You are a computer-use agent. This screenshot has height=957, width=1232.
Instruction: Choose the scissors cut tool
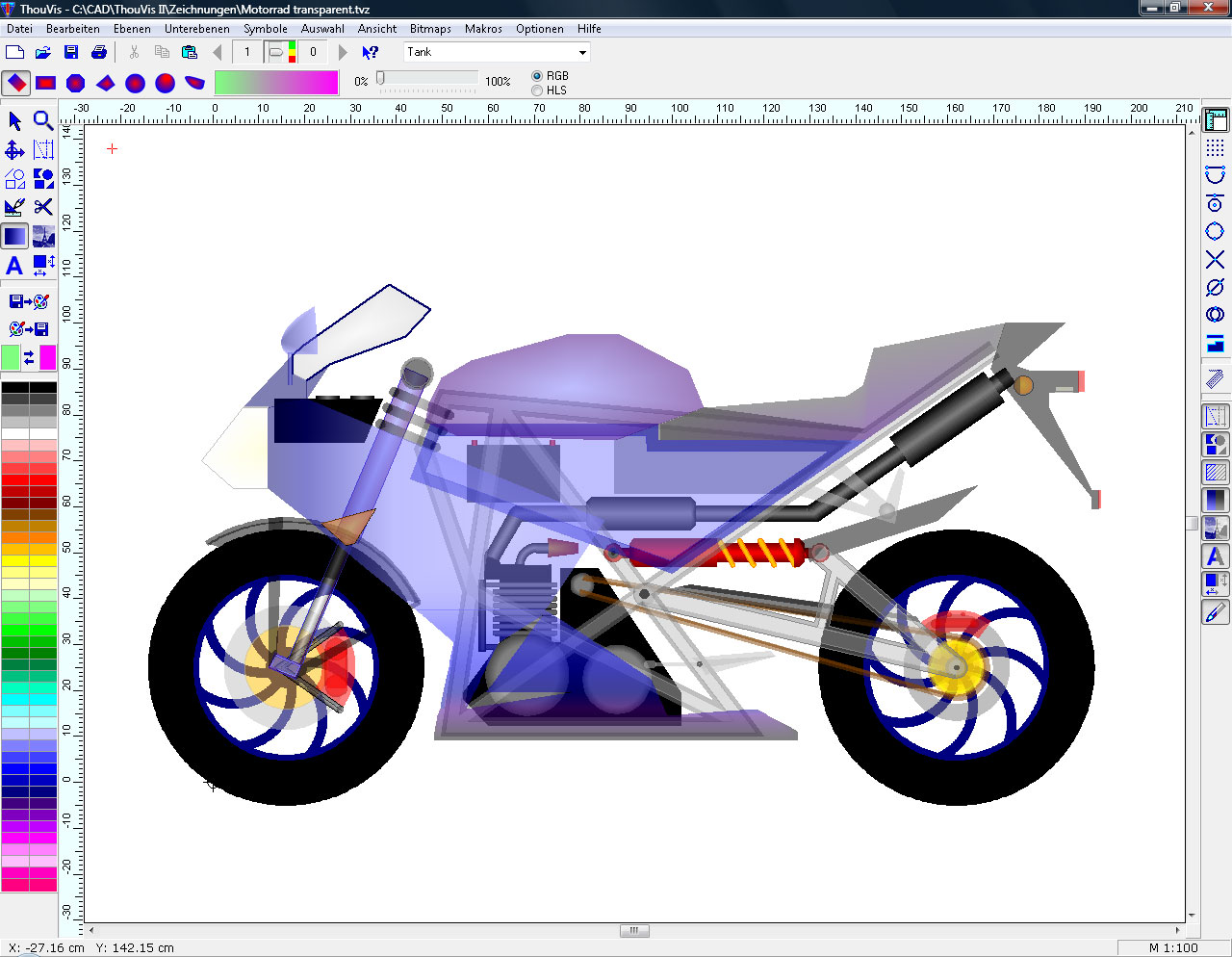(43, 207)
